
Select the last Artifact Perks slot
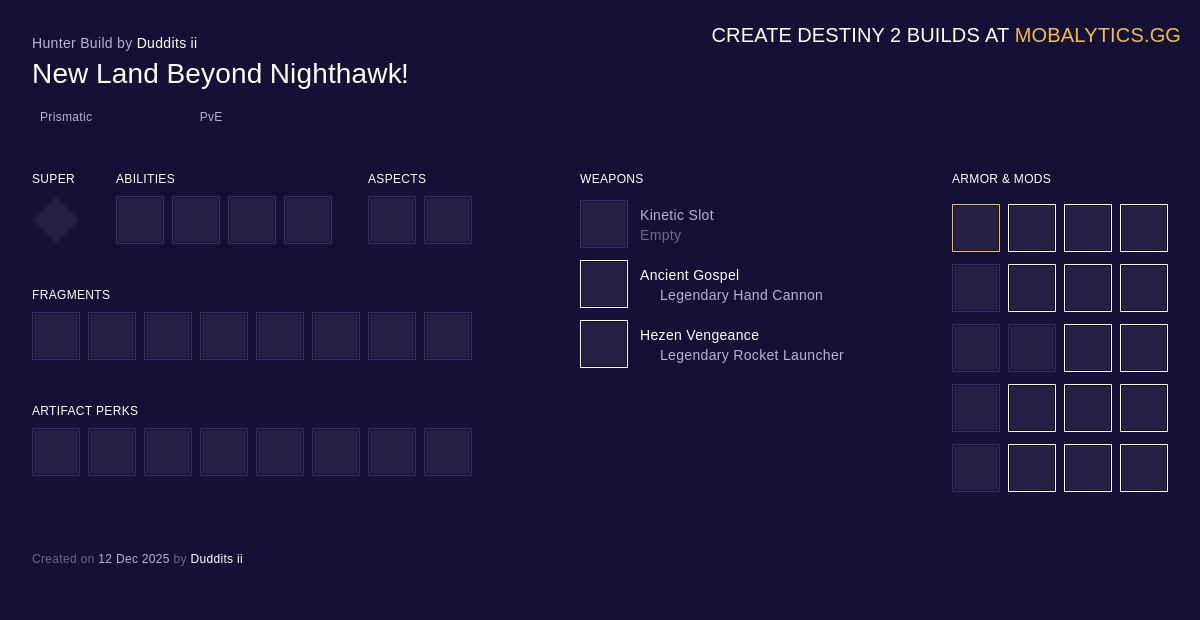click(448, 452)
